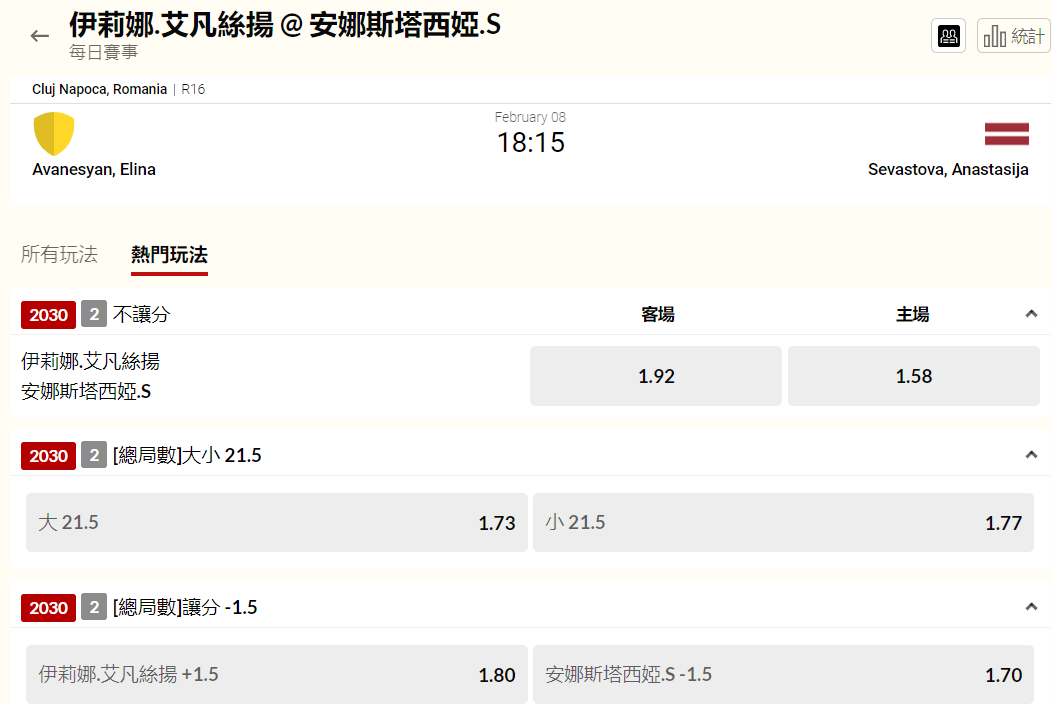Bet on 小 21.5 at 1.77
1052x704 pixels.
783,522
